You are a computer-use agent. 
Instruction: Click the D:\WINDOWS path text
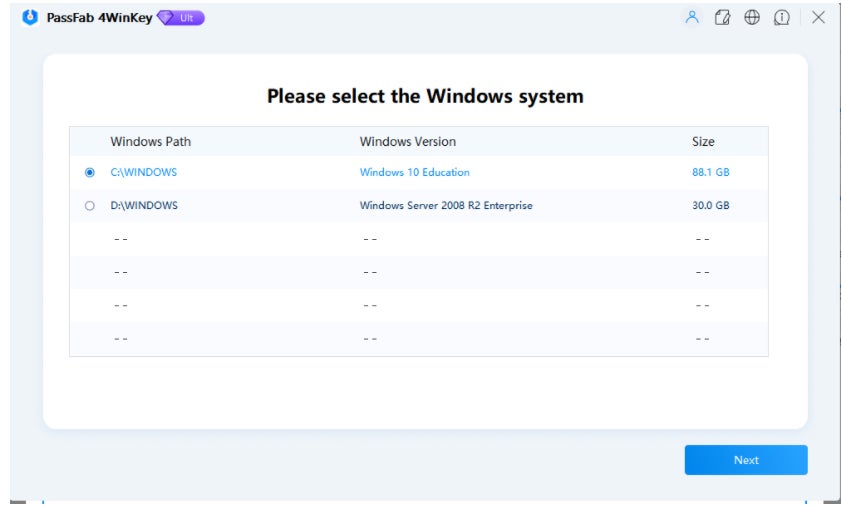[144, 206]
